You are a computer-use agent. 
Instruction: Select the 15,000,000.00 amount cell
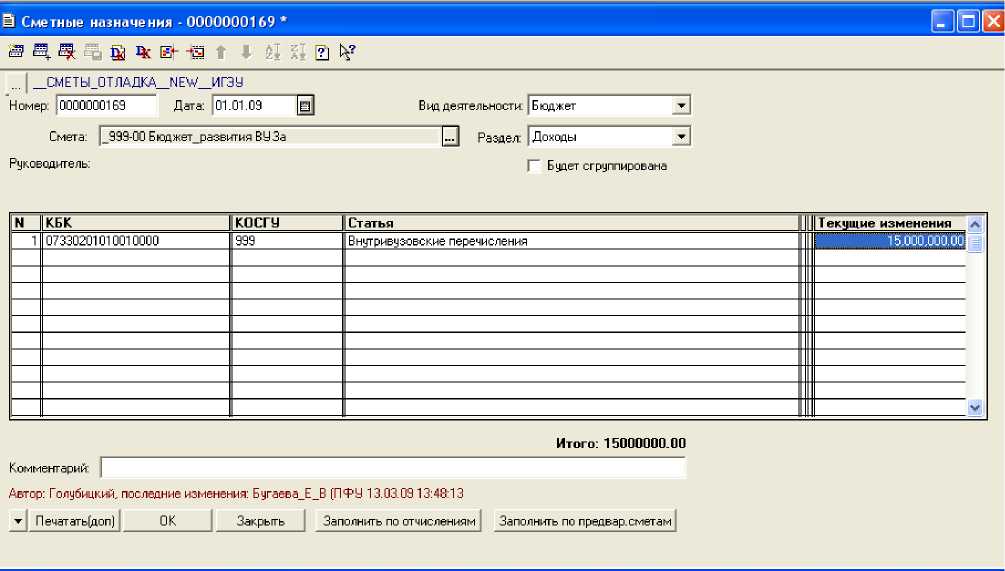[x=890, y=241]
